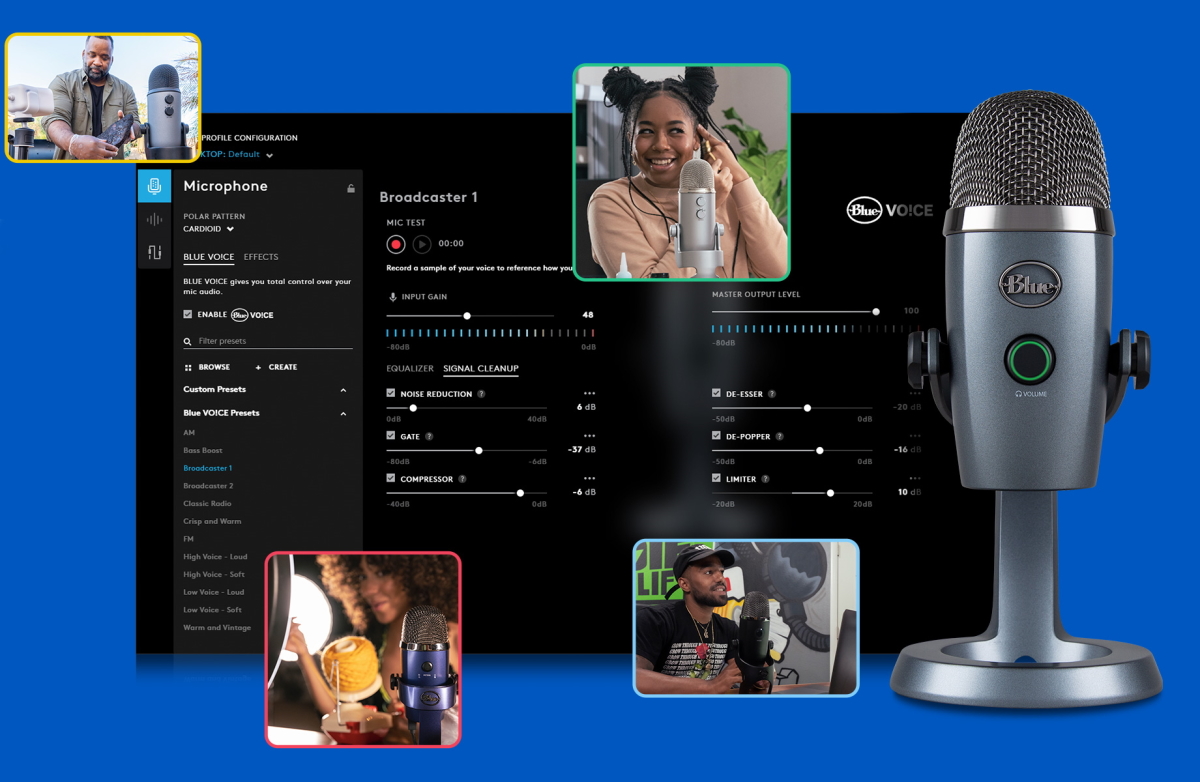Click the Master Output Level slider handle
Image resolution: width=1200 pixels, height=782 pixels.
(876, 312)
